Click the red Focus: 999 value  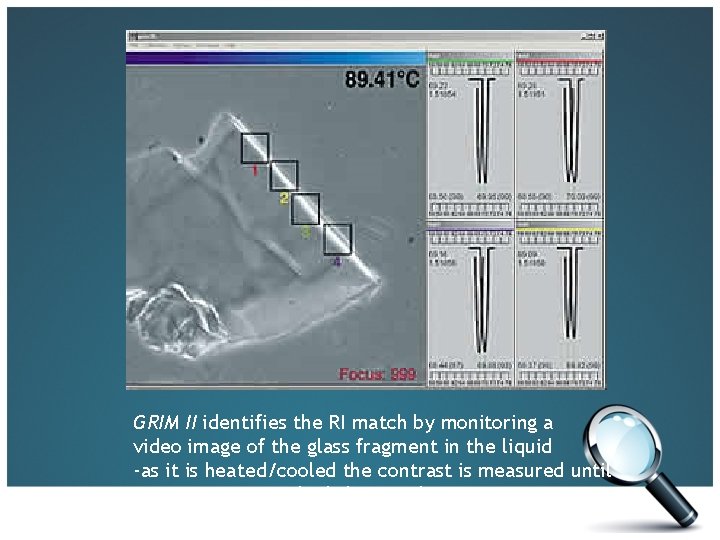377,374
